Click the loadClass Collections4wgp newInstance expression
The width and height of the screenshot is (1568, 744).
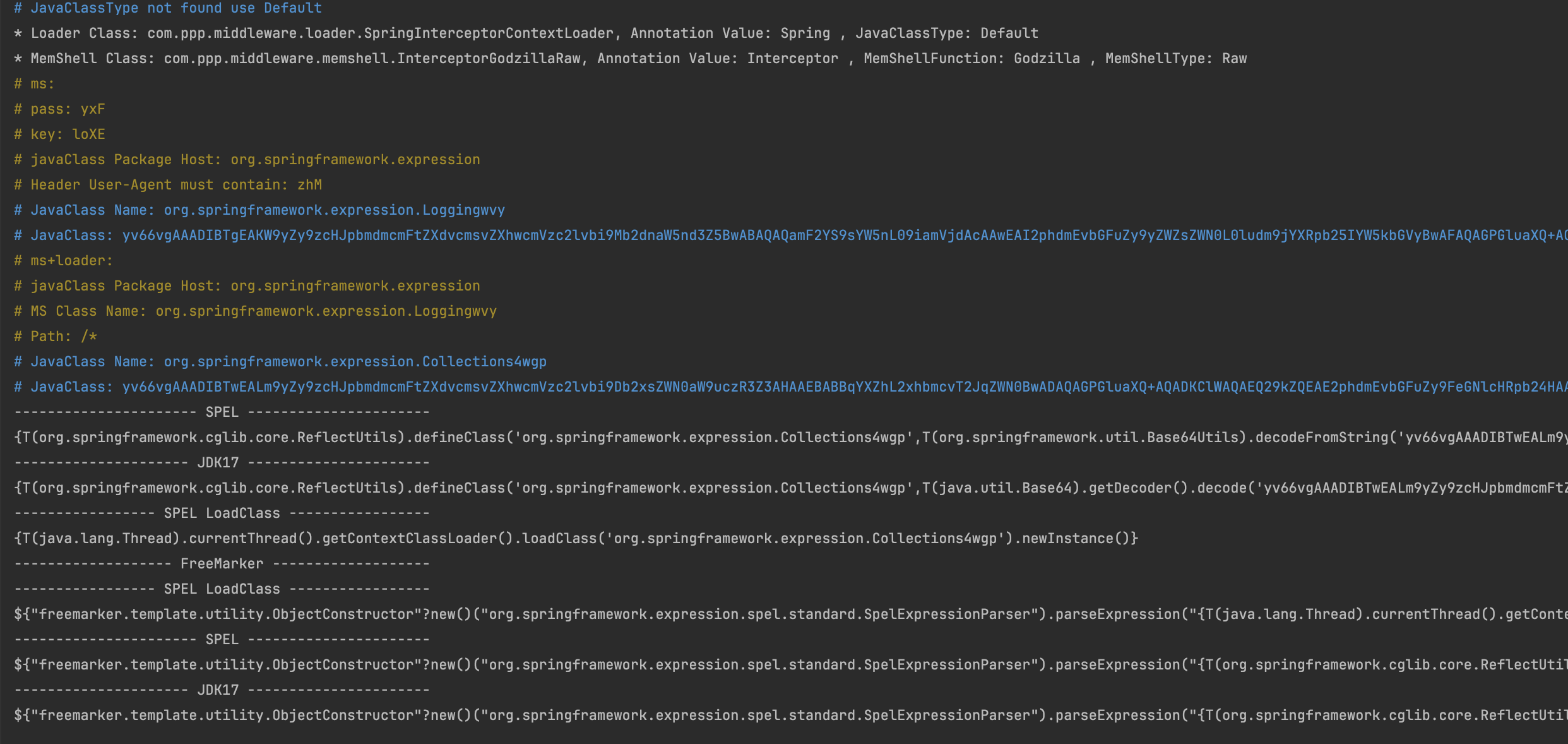tap(575, 539)
